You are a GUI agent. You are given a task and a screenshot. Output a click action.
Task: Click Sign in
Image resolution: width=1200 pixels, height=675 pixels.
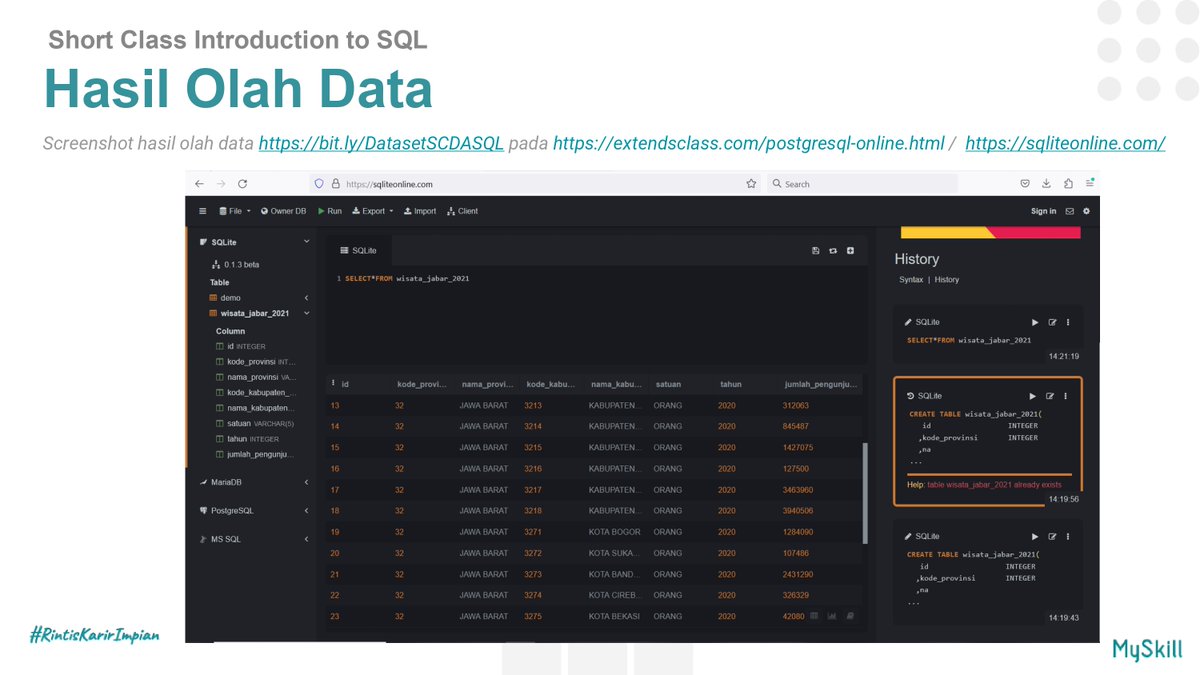tap(1043, 211)
